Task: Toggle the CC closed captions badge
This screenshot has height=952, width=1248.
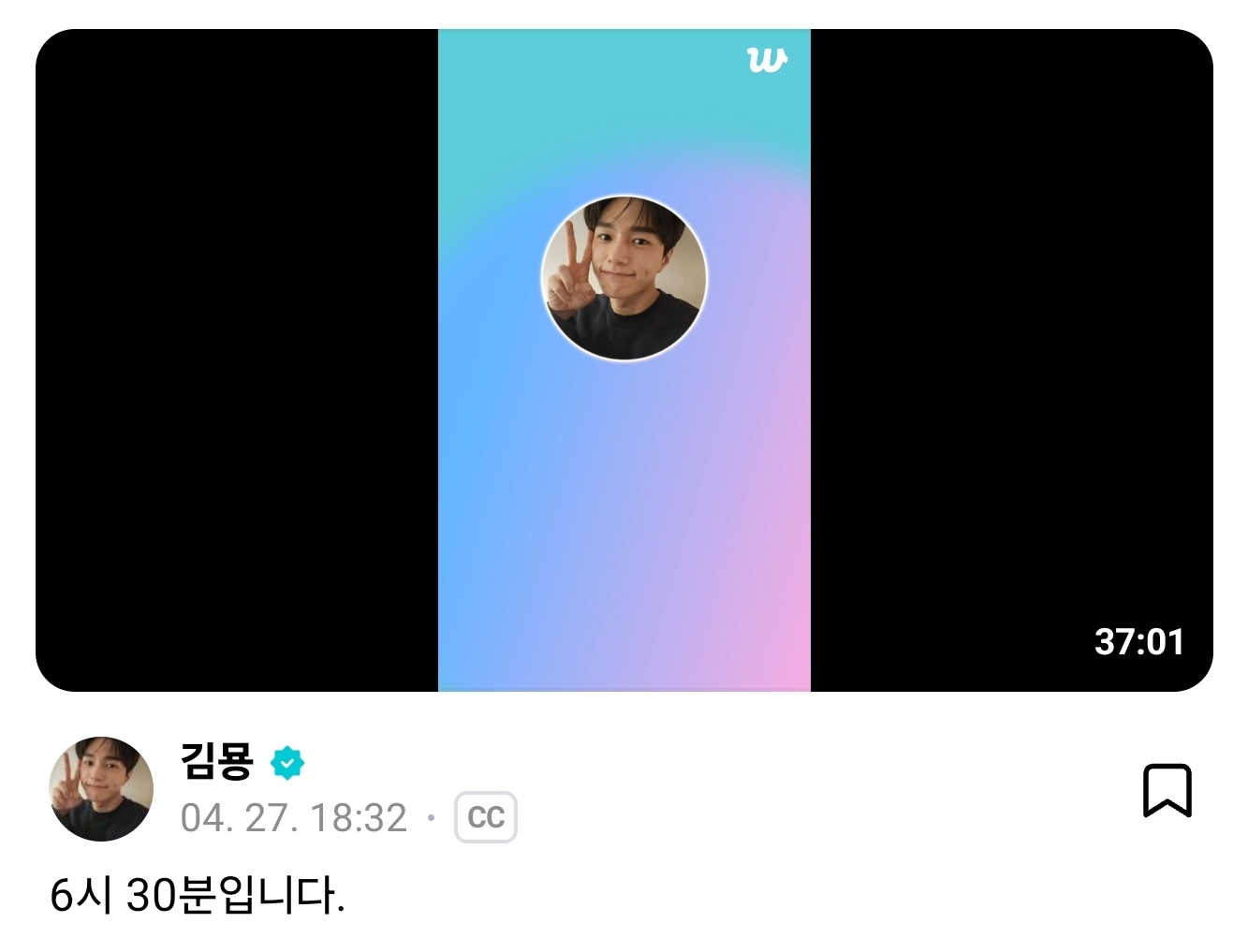Action: point(486,818)
